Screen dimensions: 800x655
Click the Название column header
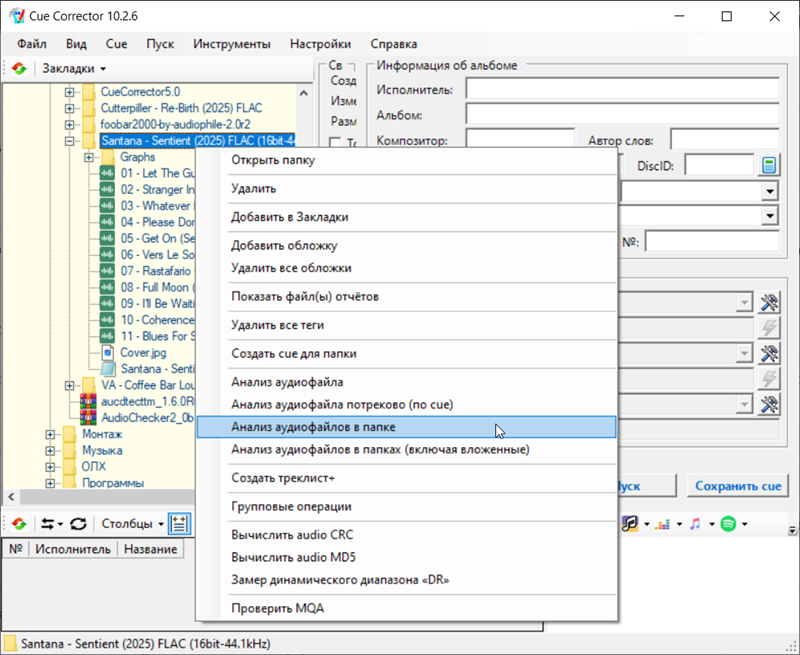coord(151,549)
